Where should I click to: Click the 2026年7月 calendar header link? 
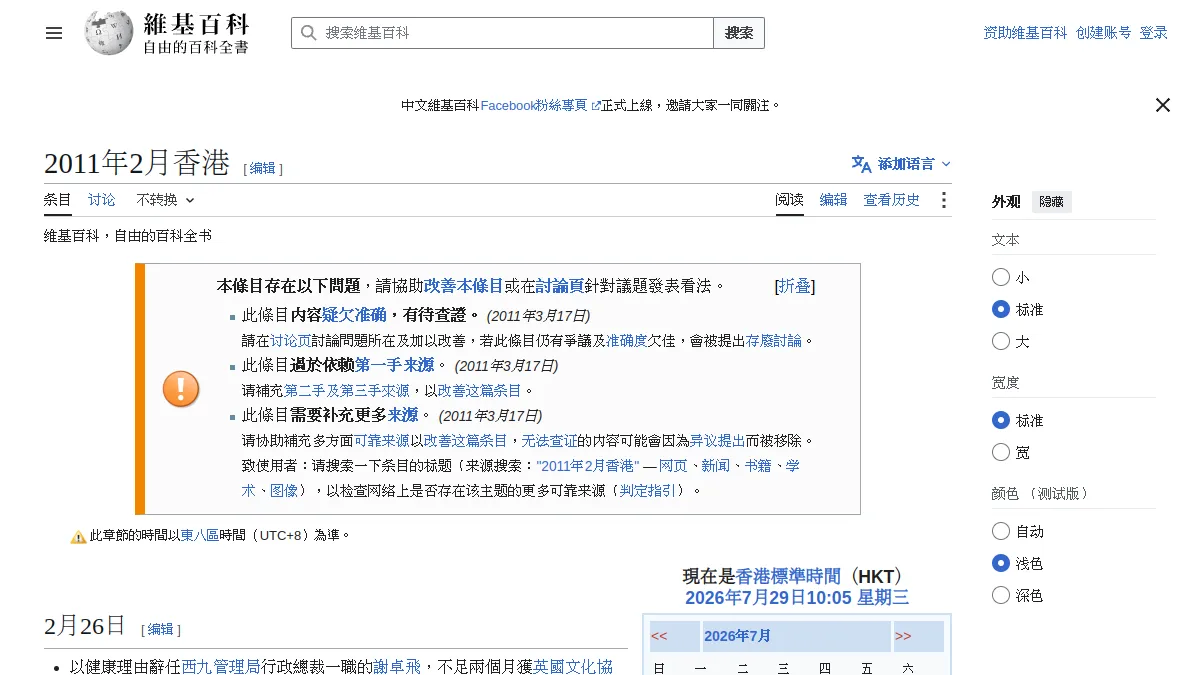point(737,636)
